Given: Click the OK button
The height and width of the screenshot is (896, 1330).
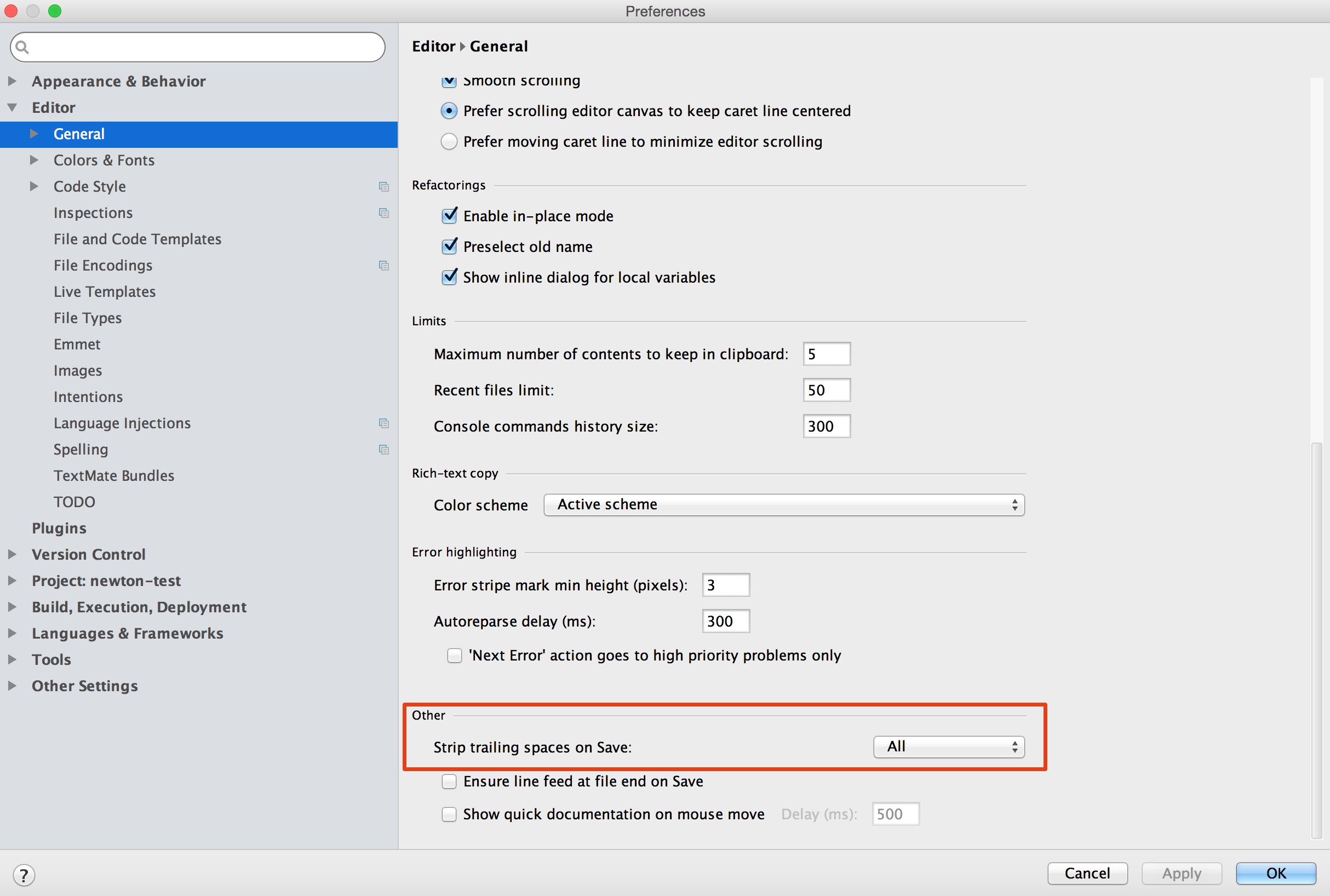Looking at the screenshot, I should click(1276, 873).
